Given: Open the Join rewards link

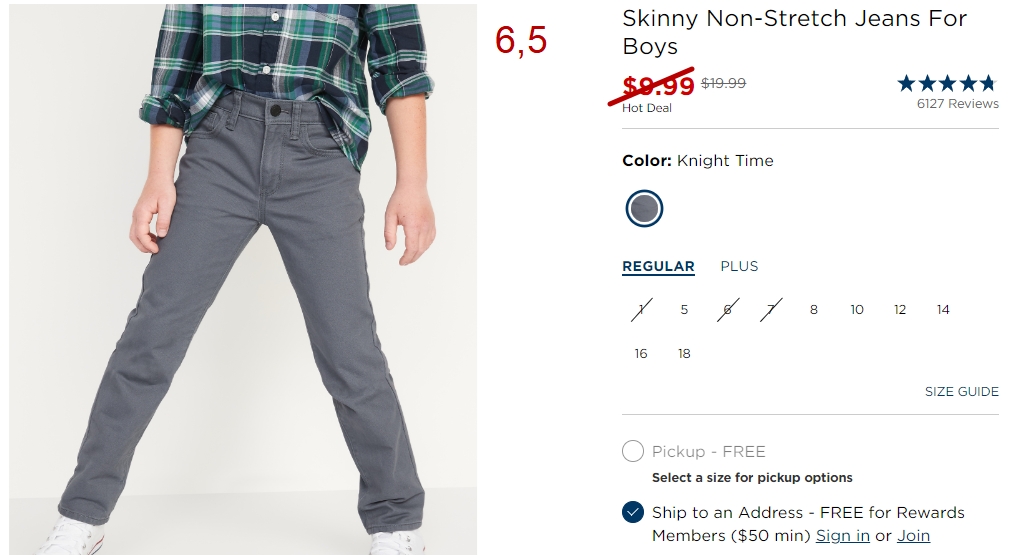Looking at the screenshot, I should pos(914,536).
